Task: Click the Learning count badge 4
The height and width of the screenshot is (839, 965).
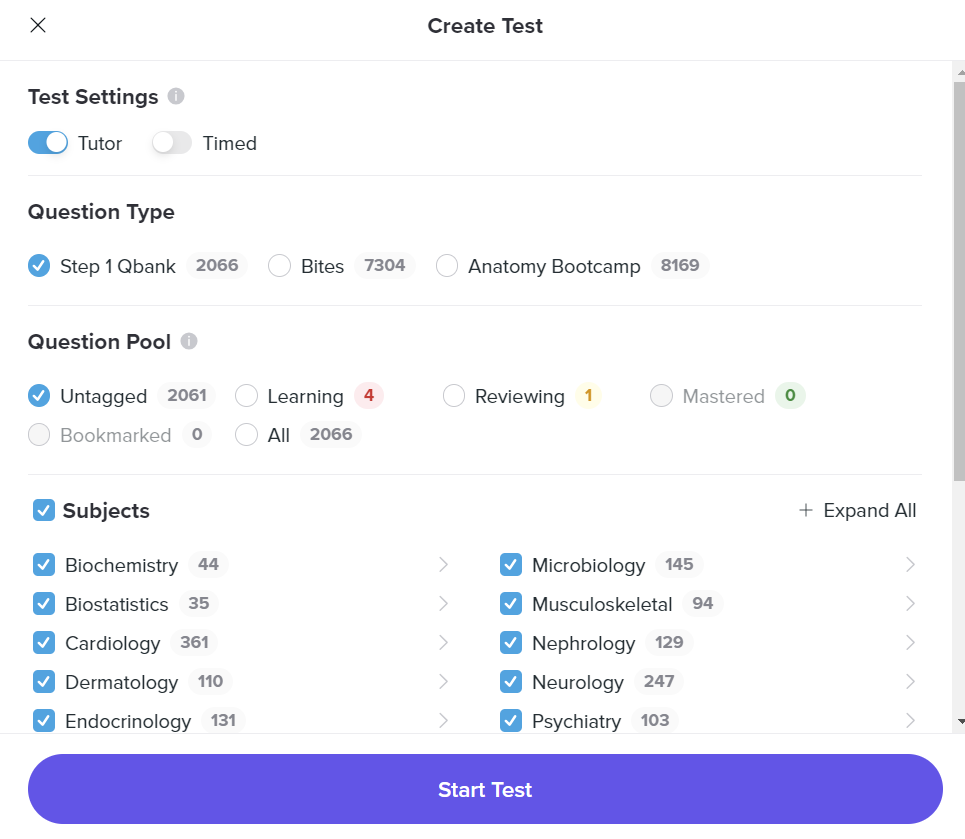Action: [x=369, y=395]
